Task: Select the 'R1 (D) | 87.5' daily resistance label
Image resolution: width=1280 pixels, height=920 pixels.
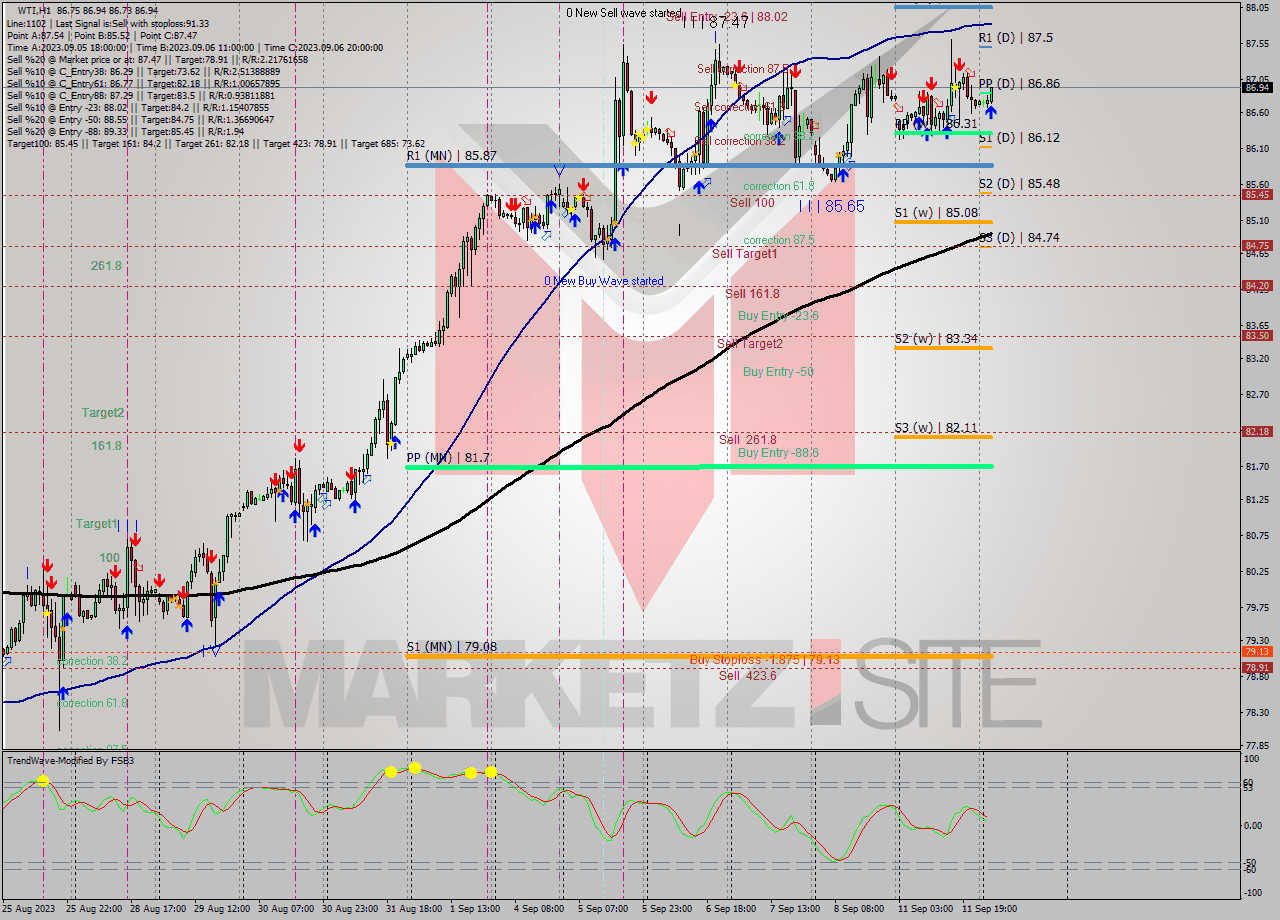Action: (x=1015, y=37)
